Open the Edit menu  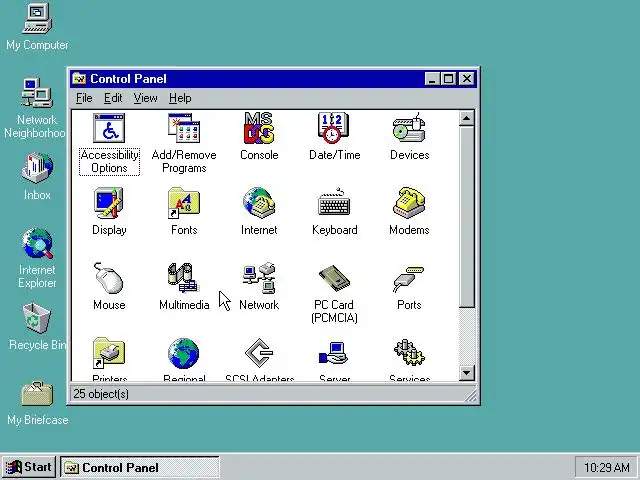(x=113, y=98)
